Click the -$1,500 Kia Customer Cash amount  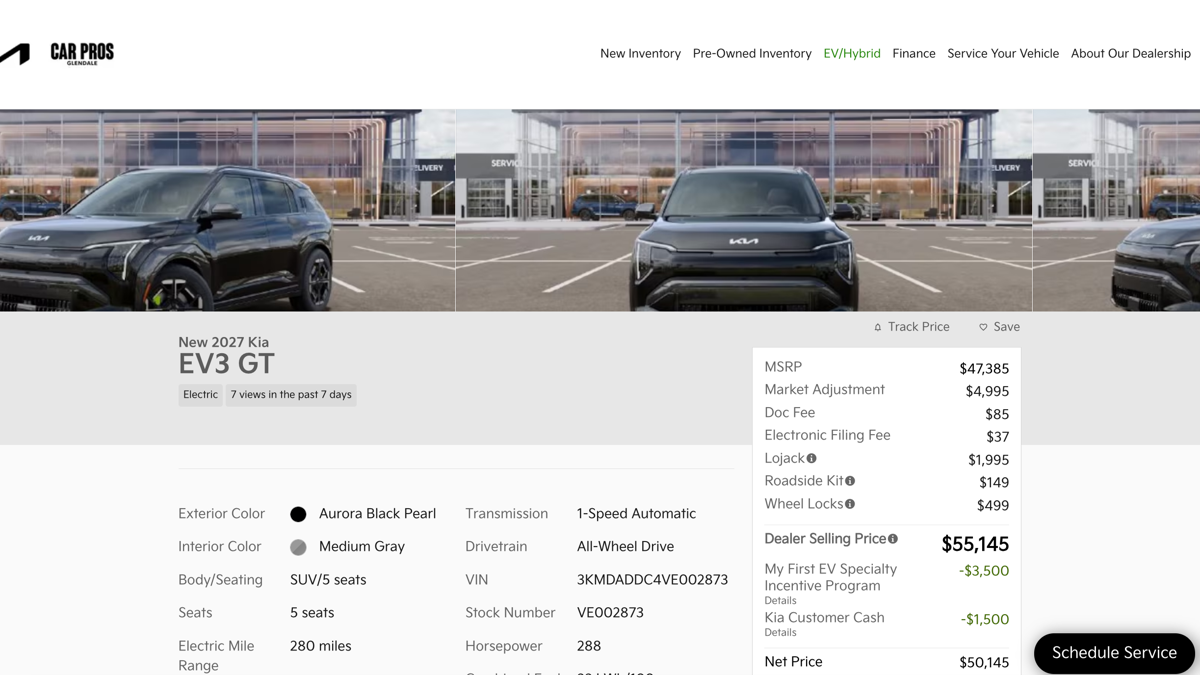[985, 620]
